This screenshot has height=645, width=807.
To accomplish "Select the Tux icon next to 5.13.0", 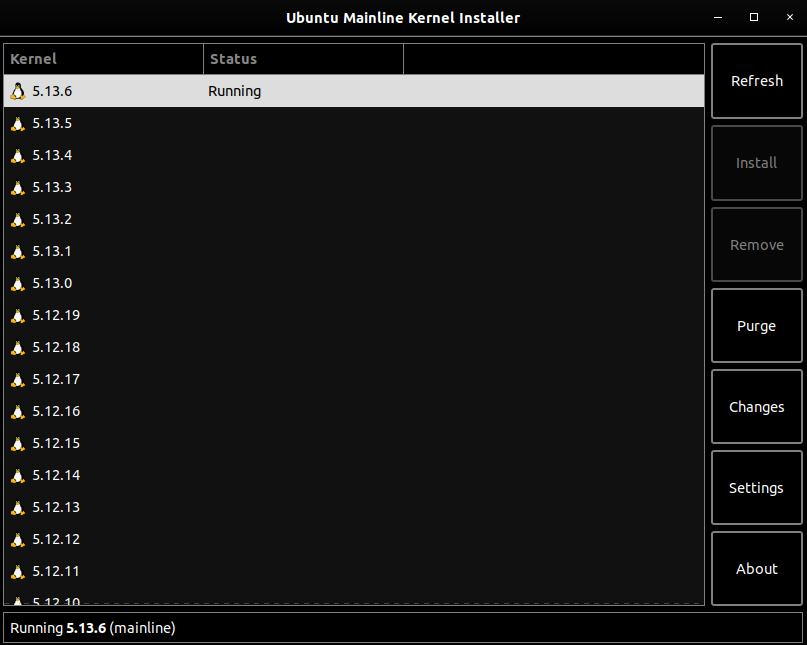I will pos(18,283).
